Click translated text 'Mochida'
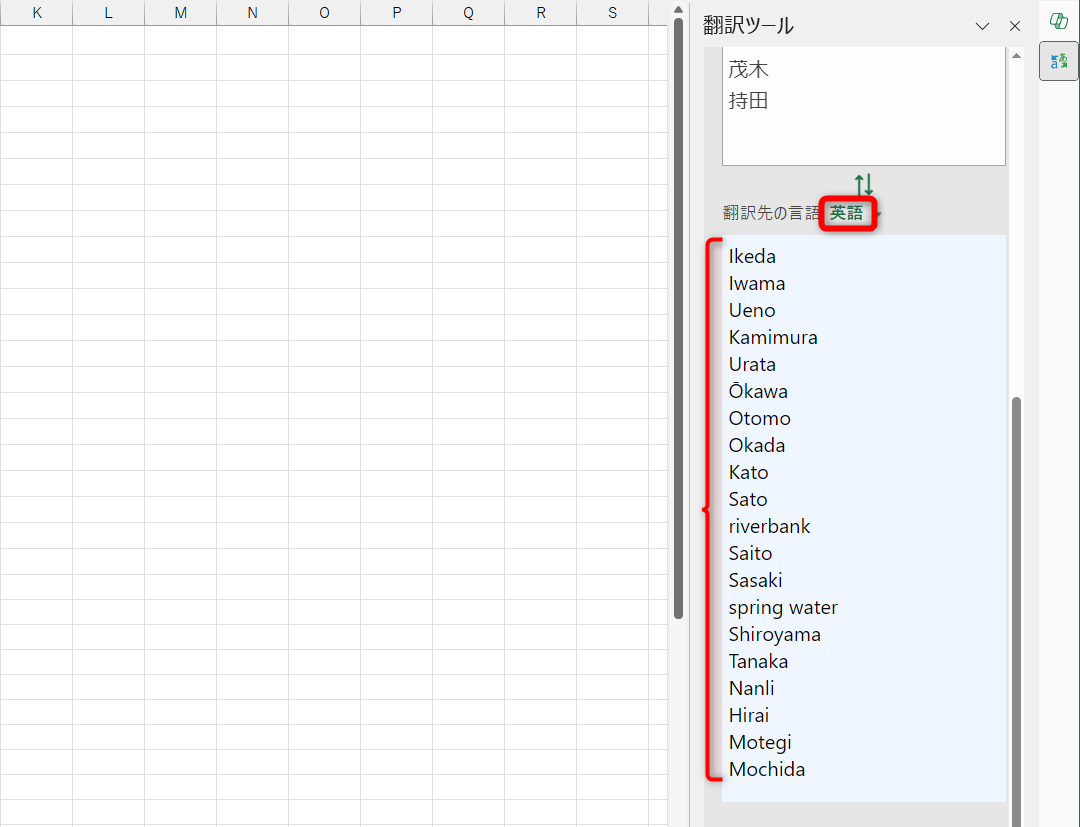The height and width of the screenshot is (827, 1080). tap(767, 769)
